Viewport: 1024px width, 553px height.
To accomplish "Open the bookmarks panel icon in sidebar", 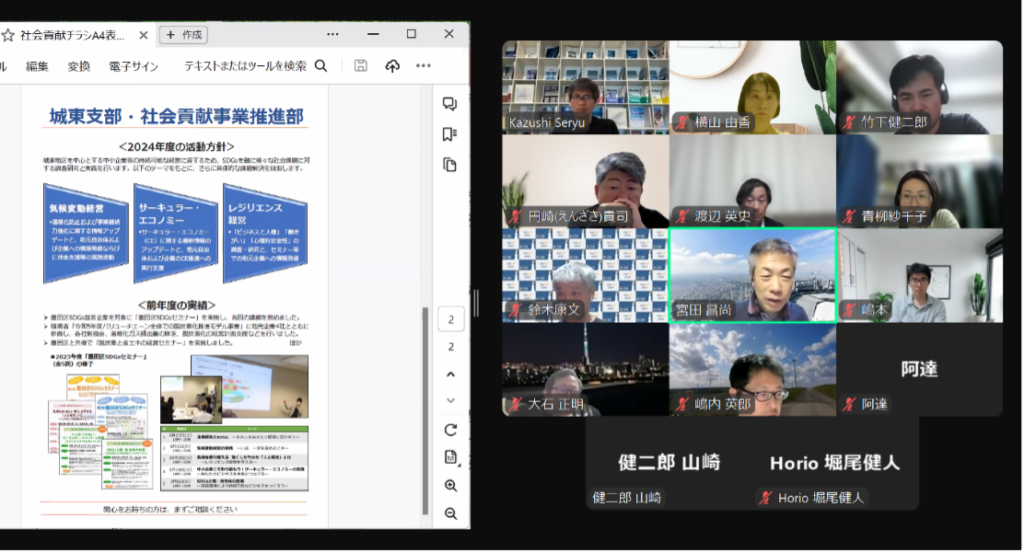I will tap(450, 134).
